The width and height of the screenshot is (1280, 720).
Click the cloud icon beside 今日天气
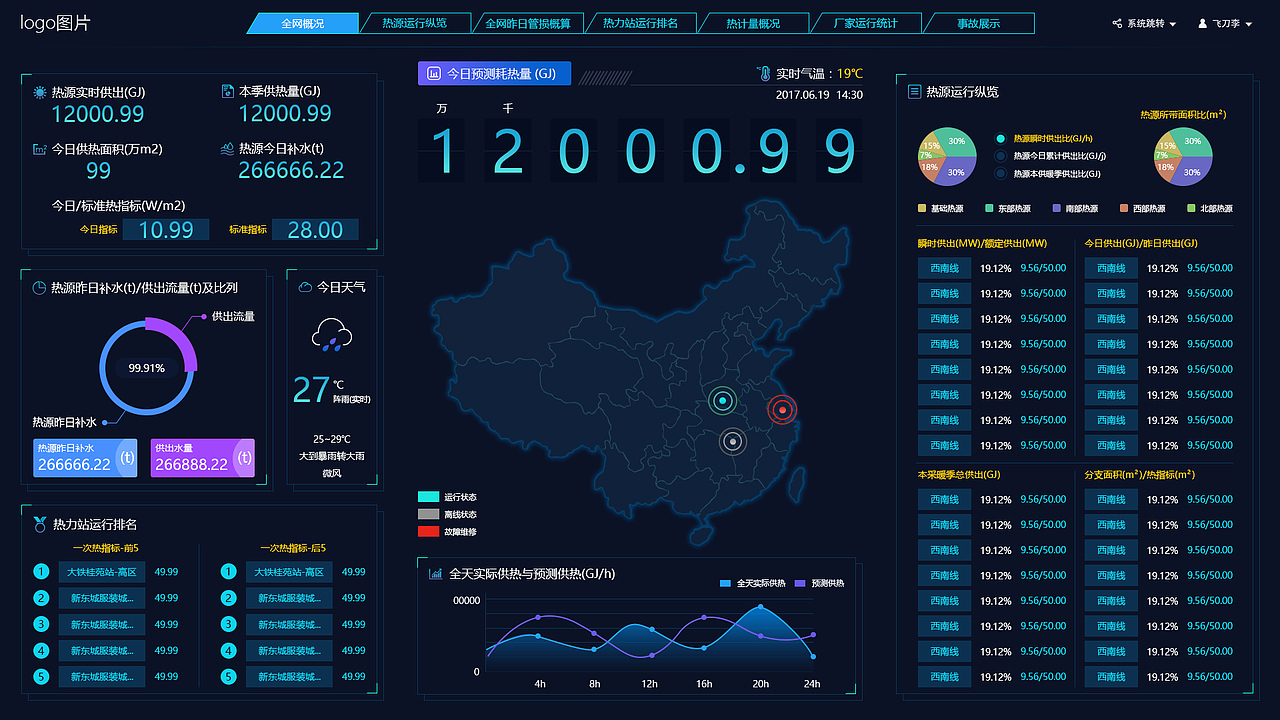point(305,287)
